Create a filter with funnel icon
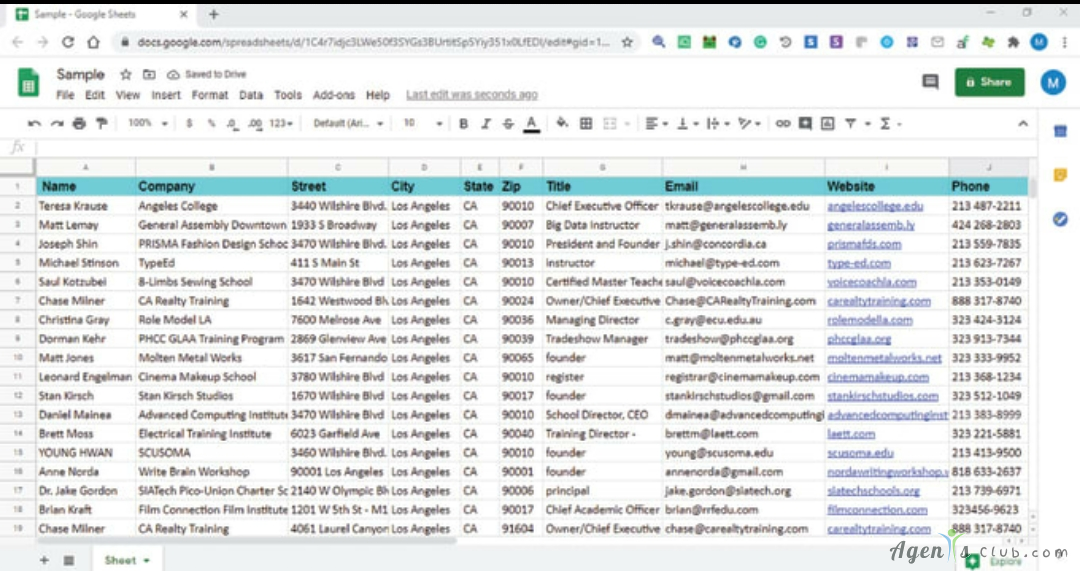 point(851,123)
